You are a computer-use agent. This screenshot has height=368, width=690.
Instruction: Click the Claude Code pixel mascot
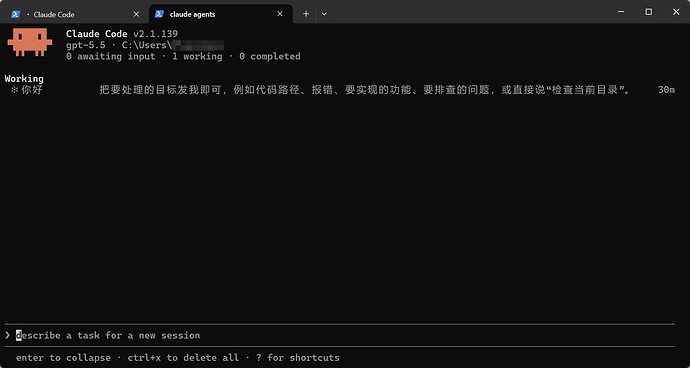(30, 42)
